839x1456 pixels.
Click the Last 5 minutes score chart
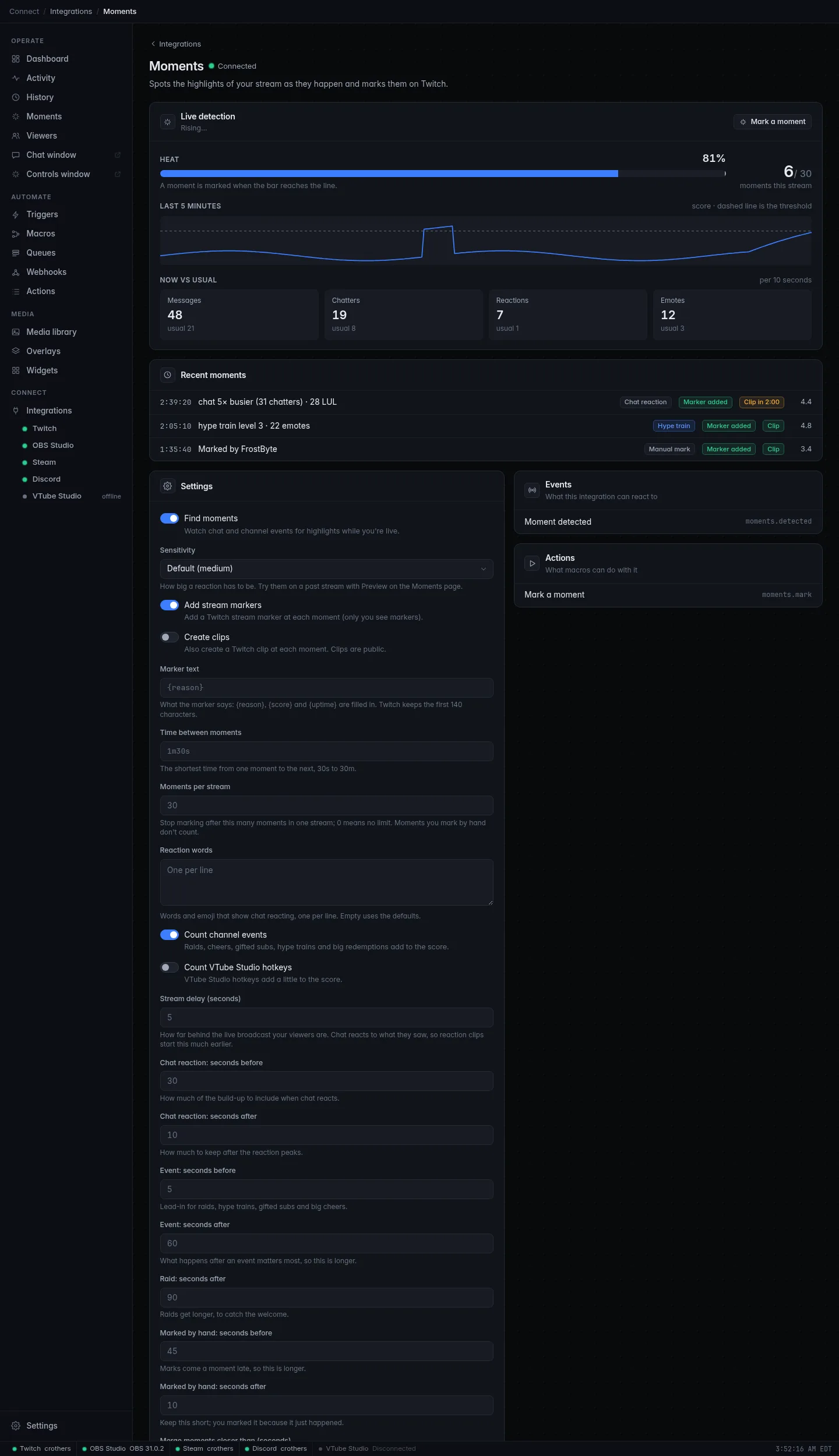[x=485, y=241]
